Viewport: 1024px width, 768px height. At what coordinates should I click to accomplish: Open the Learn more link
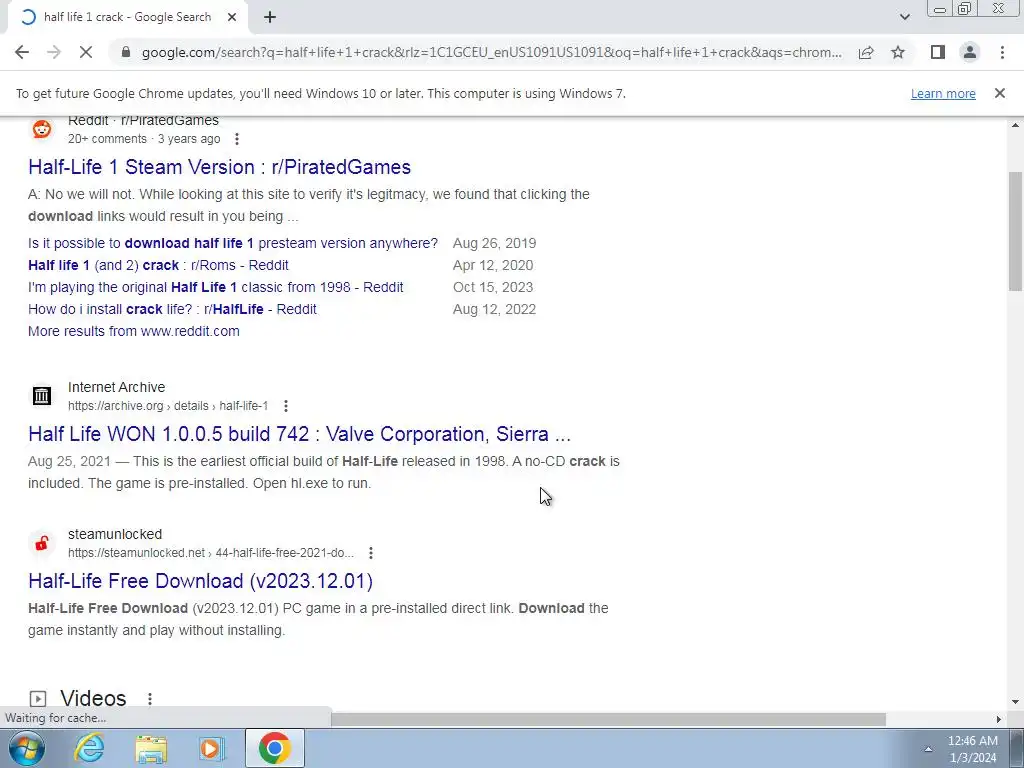(943, 93)
